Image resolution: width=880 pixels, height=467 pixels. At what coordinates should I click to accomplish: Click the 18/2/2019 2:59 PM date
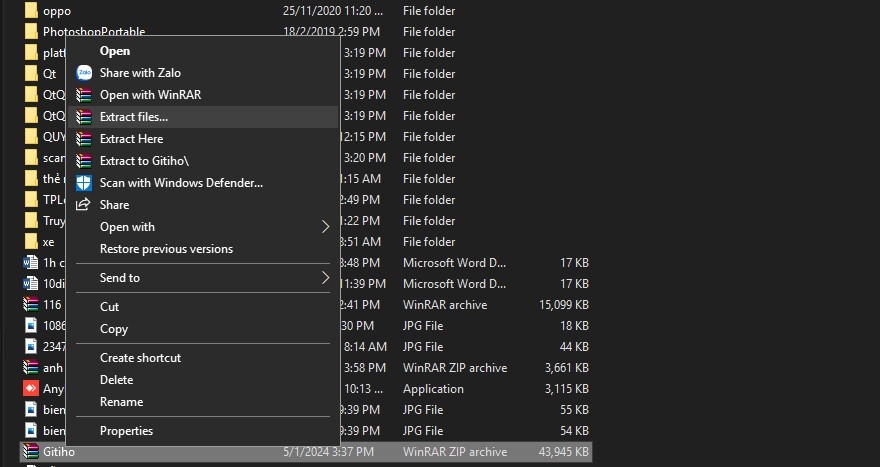pos(331,31)
